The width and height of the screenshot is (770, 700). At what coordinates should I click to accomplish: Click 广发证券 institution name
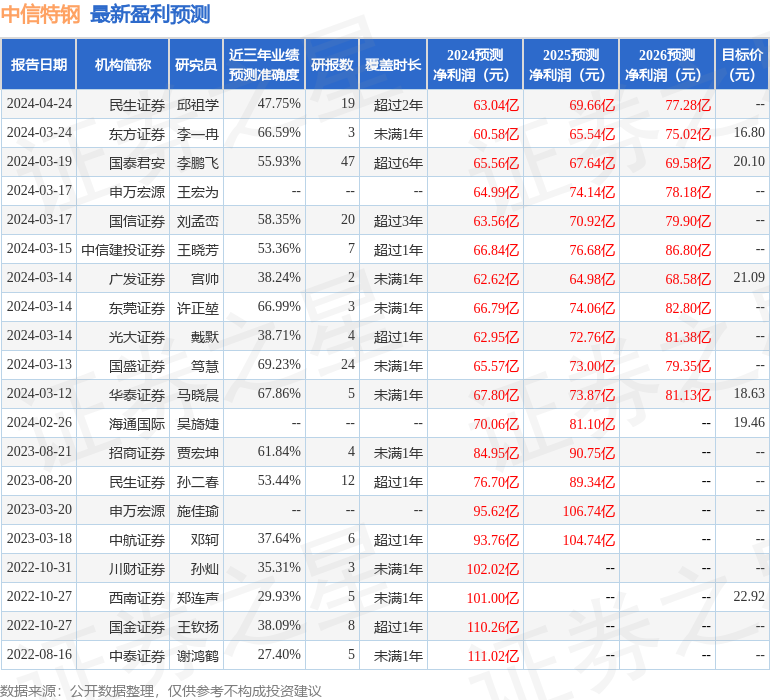pos(137,279)
